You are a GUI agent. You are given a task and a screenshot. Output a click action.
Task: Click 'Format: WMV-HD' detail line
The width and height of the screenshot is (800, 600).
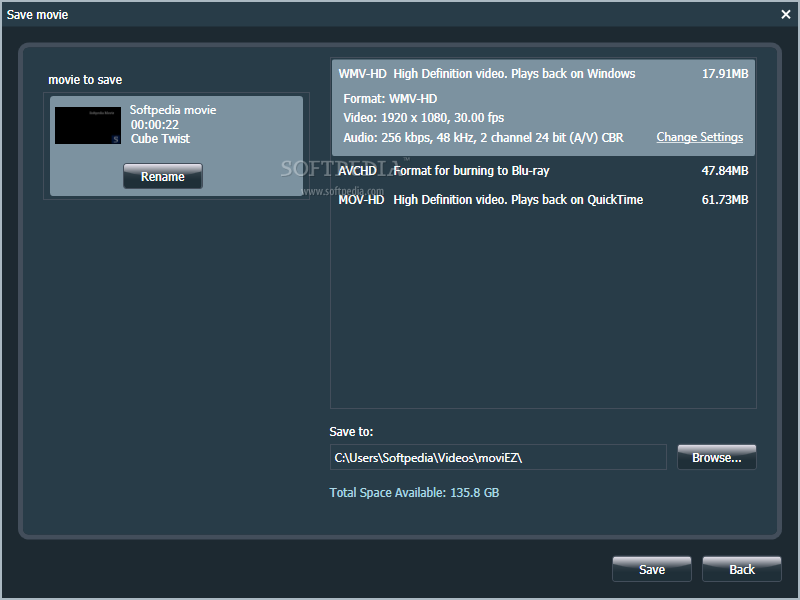coord(390,98)
